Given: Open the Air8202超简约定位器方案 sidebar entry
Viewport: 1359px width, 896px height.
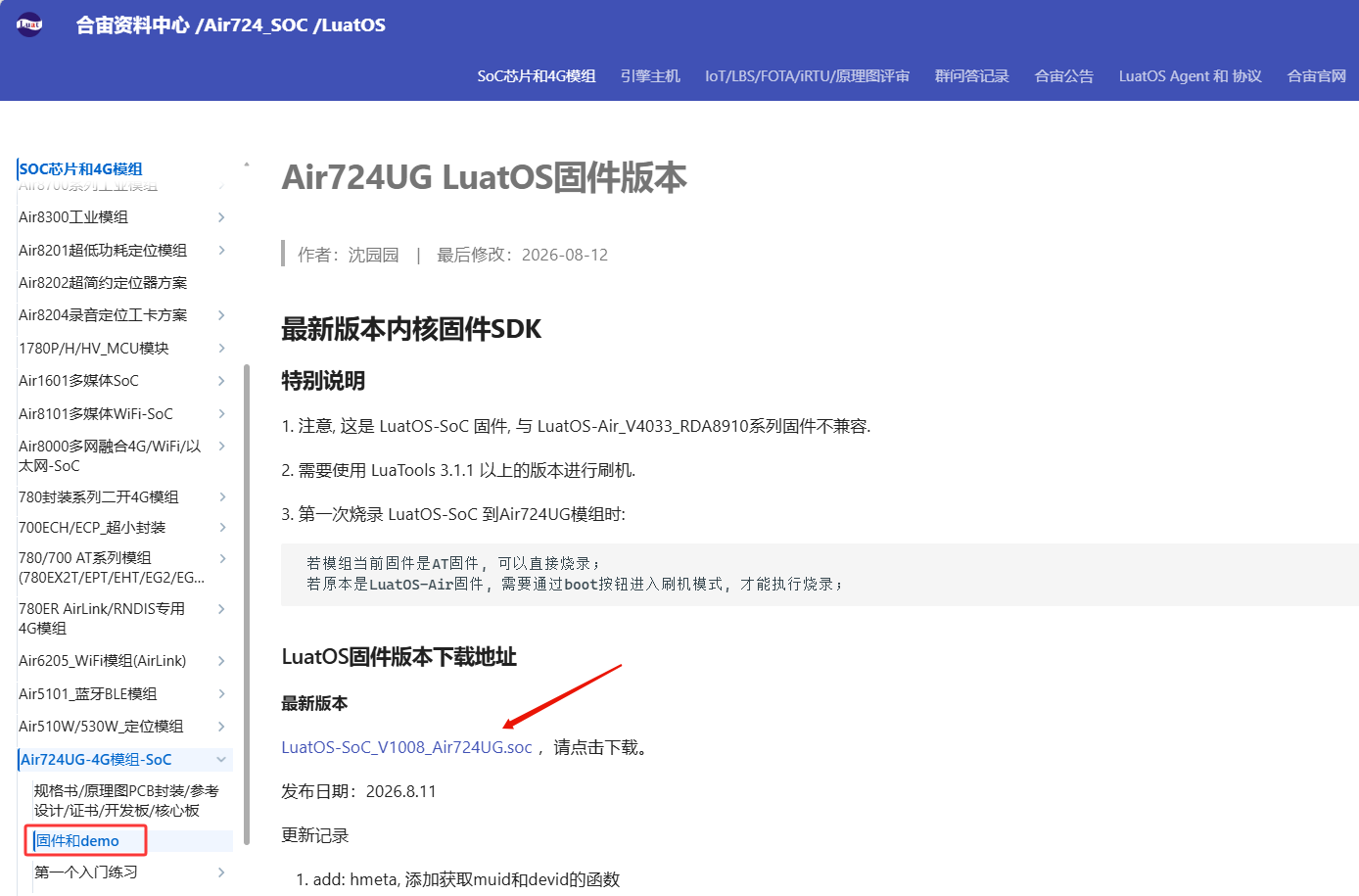Looking at the screenshot, I should tap(103, 283).
